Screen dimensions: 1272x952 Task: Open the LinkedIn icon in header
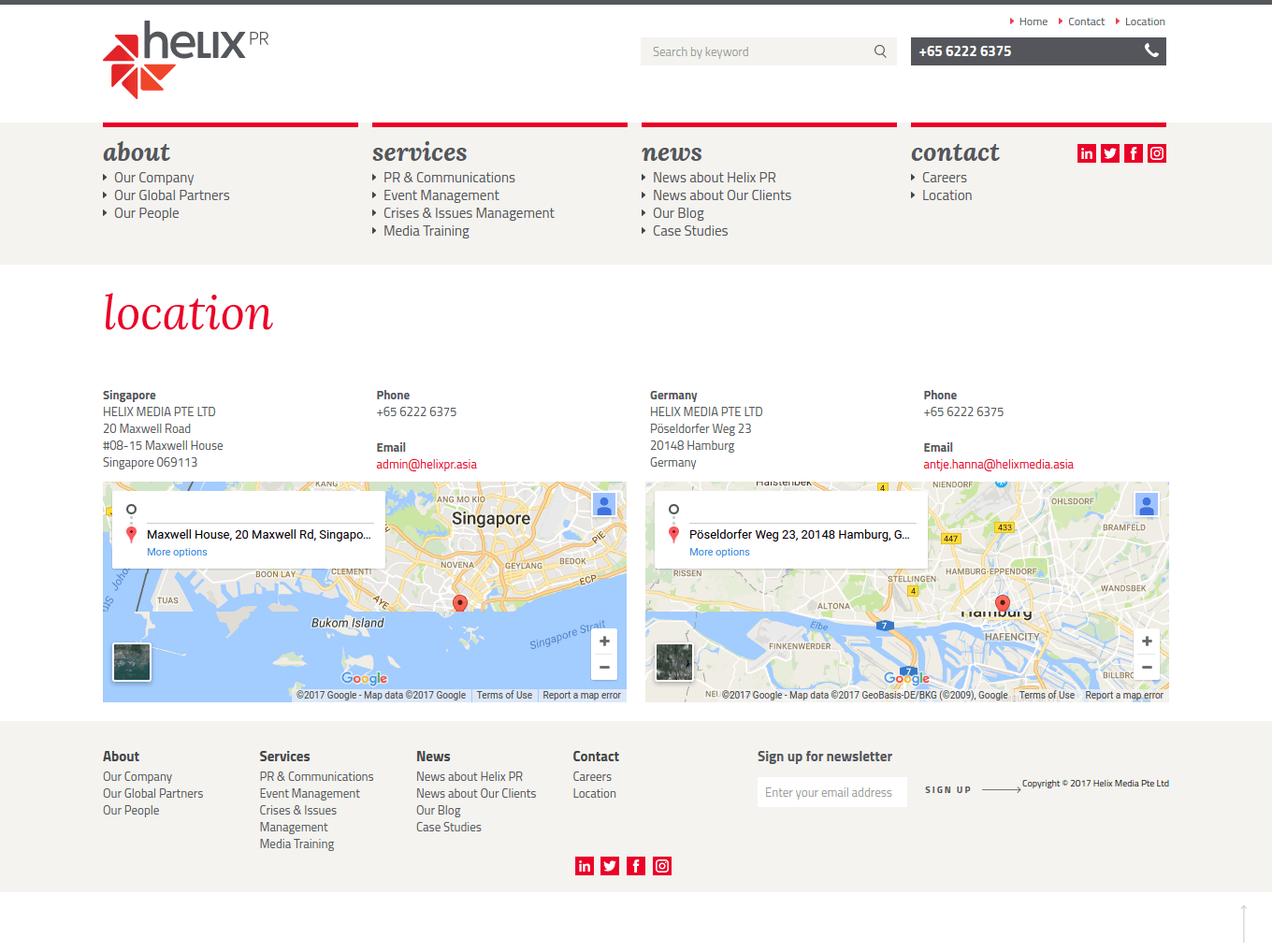pyautogui.click(x=1087, y=153)
